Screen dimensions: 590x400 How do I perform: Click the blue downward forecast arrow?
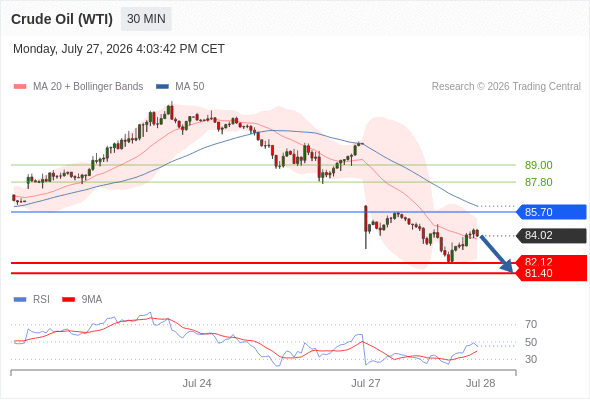(496, 253)
